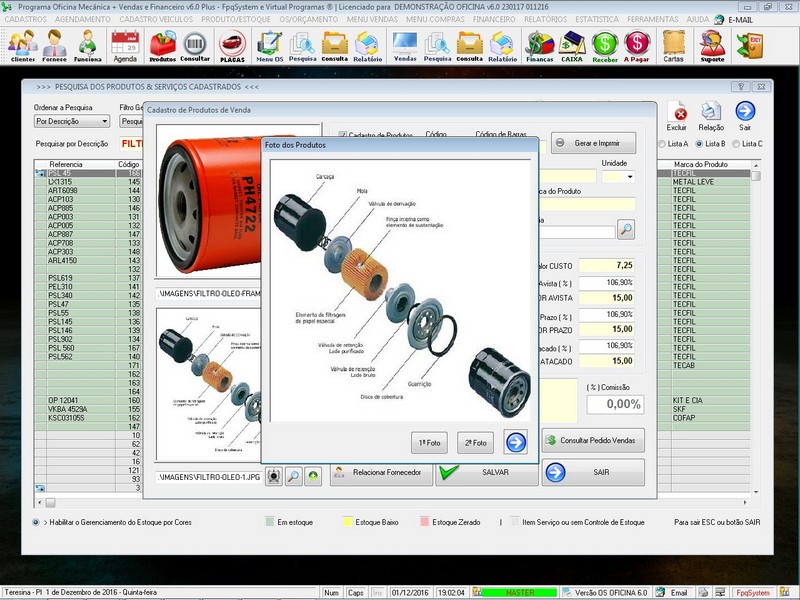Open the Fornece suppliers icon
Image resolution: width=800 pixels, height=600 pixels.
55,45
